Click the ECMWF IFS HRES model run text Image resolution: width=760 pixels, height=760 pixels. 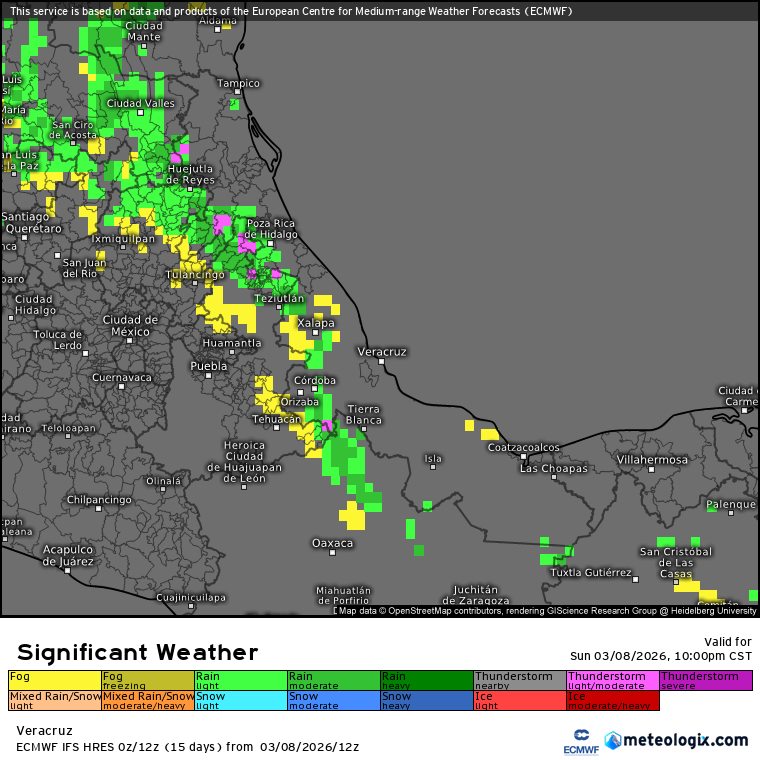tap(188, 747)
